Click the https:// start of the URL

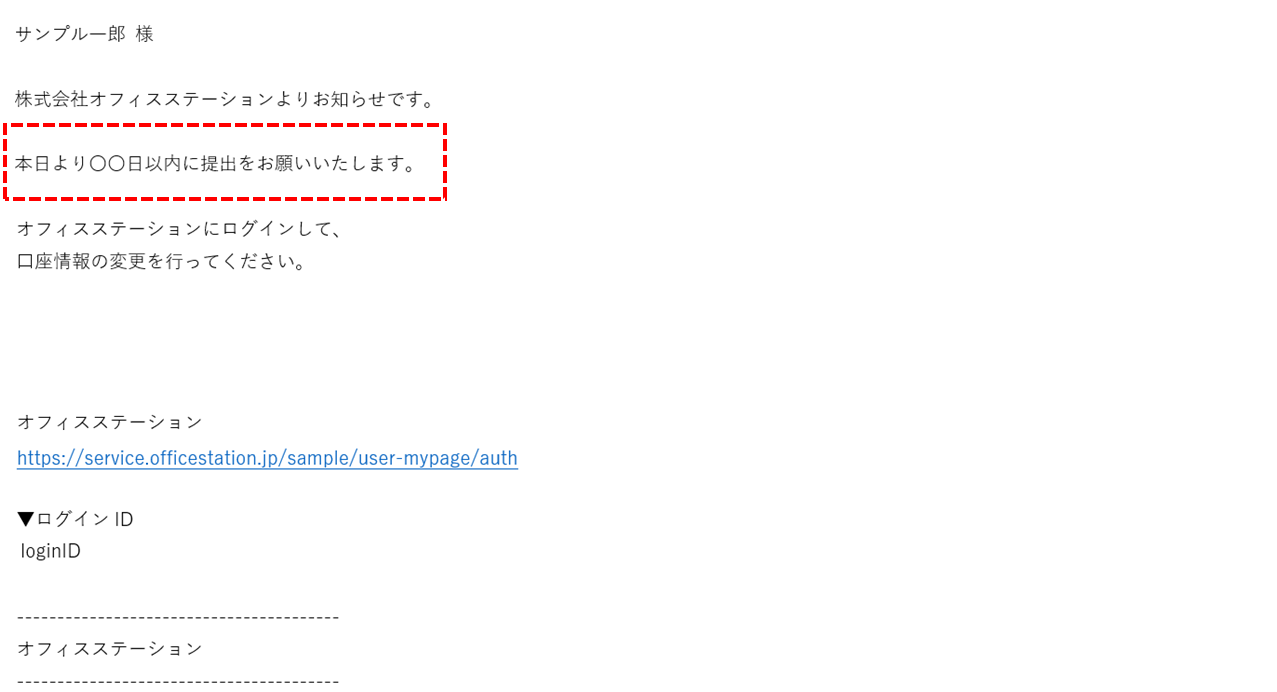50,458
